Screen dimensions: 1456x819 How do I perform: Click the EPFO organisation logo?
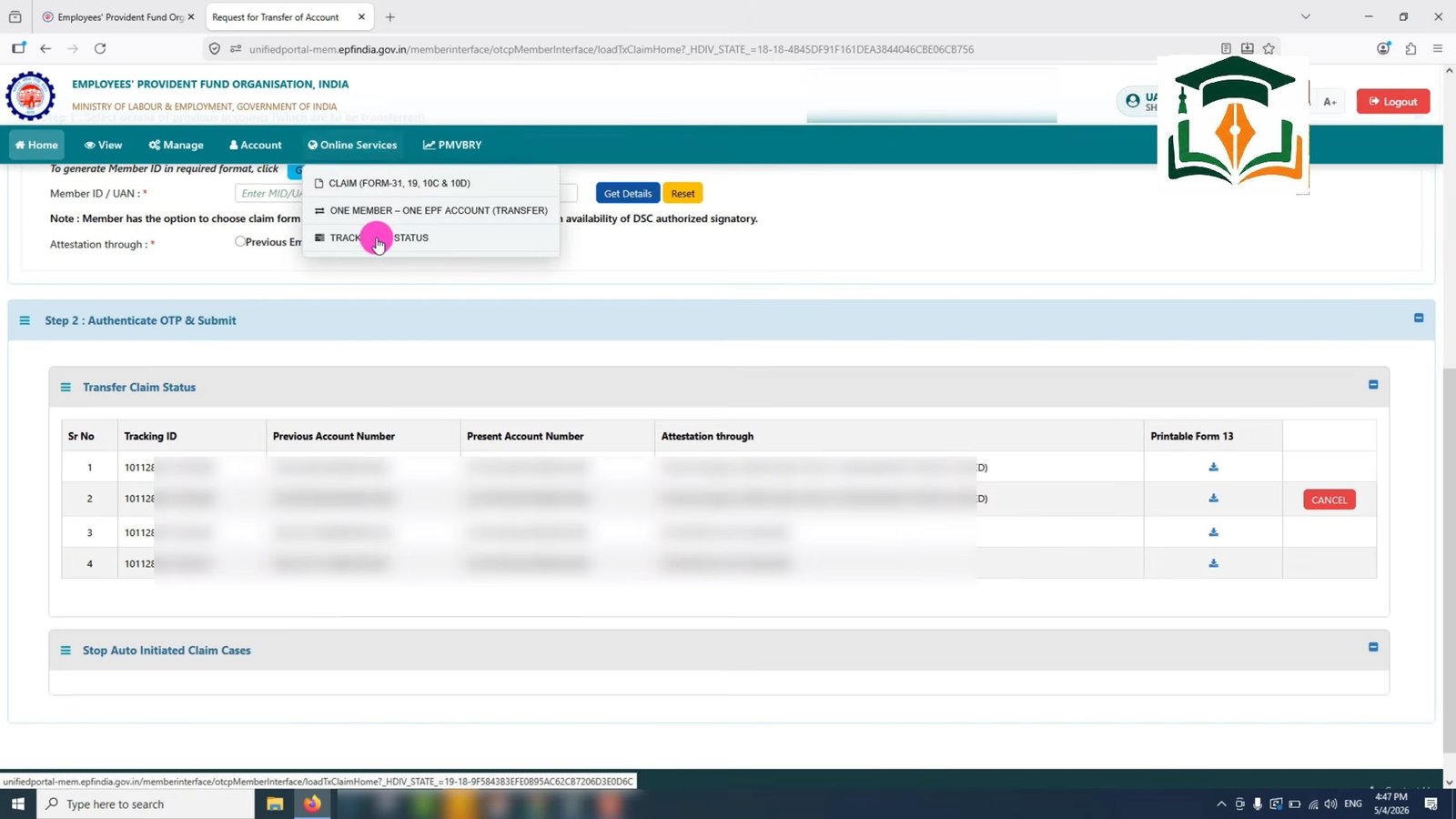[31, 96]
